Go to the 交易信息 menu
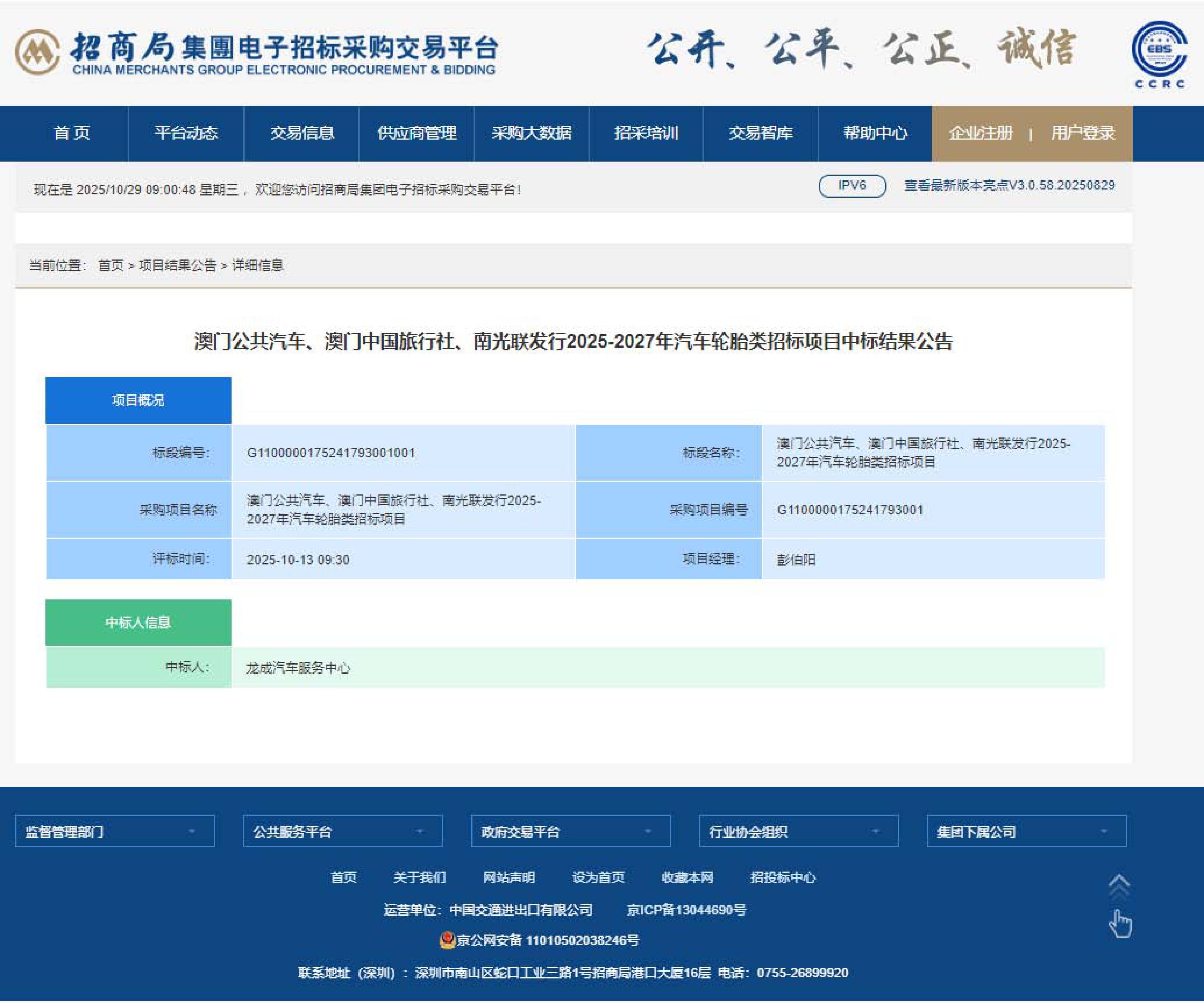 tap(302, 133)
